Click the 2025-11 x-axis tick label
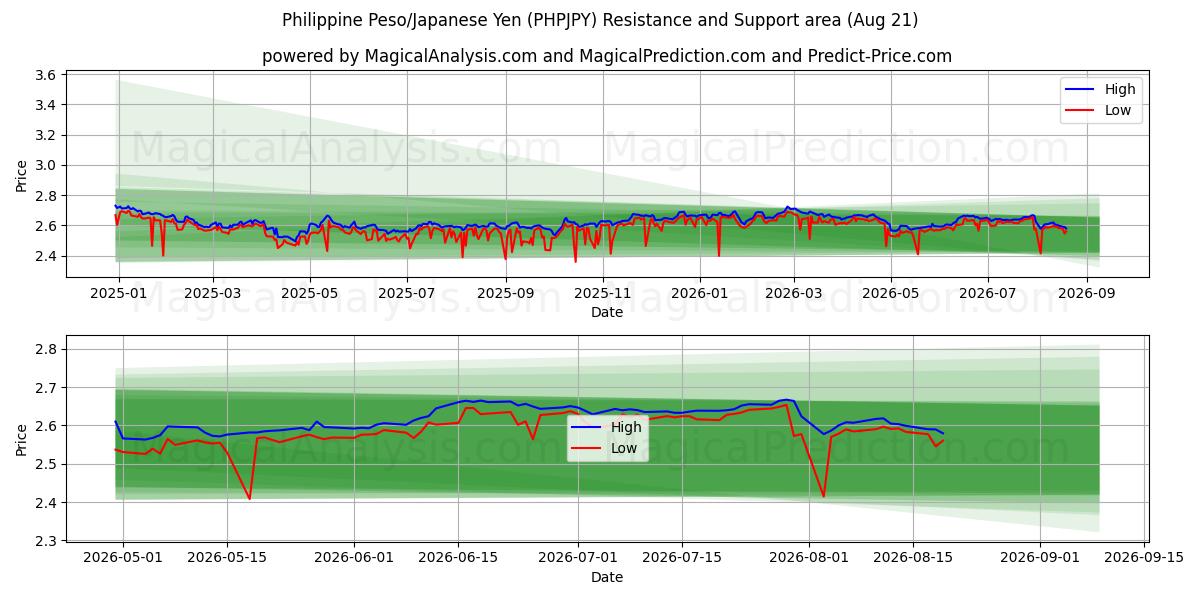 [x=603, y=293]
